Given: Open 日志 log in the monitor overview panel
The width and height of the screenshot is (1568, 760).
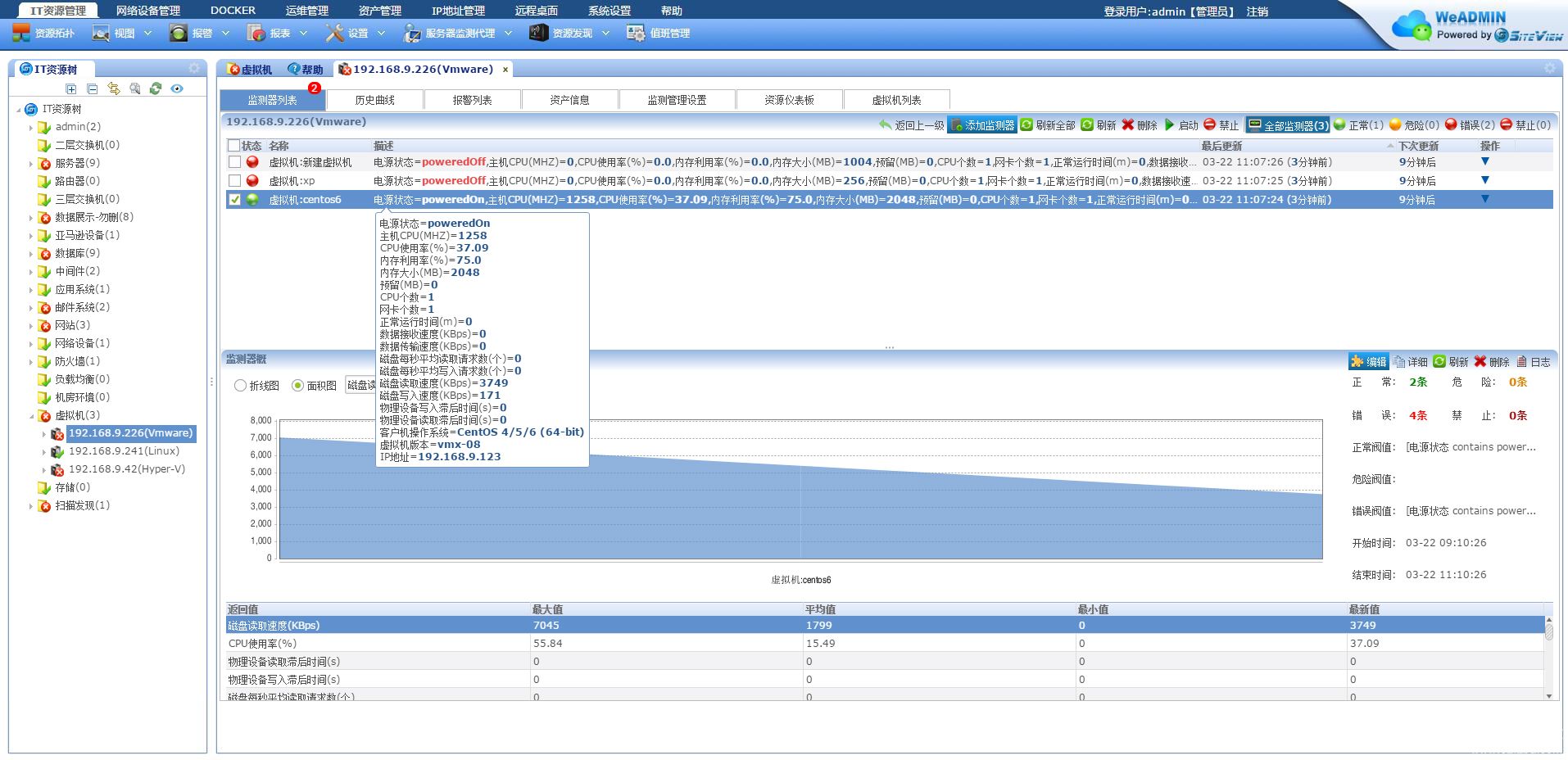Looking at the screenshot, I should click(x=1534, y=361).
